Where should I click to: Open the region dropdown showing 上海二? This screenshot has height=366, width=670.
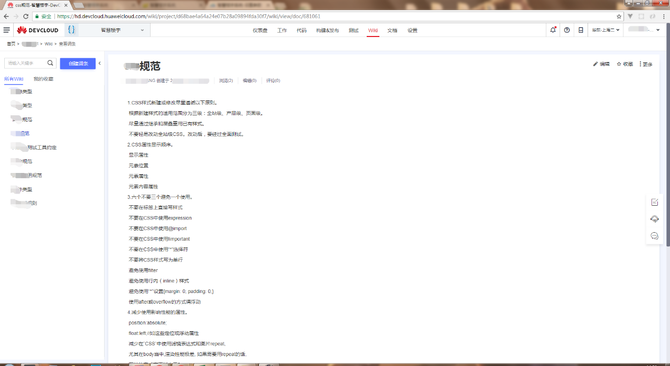605,30
